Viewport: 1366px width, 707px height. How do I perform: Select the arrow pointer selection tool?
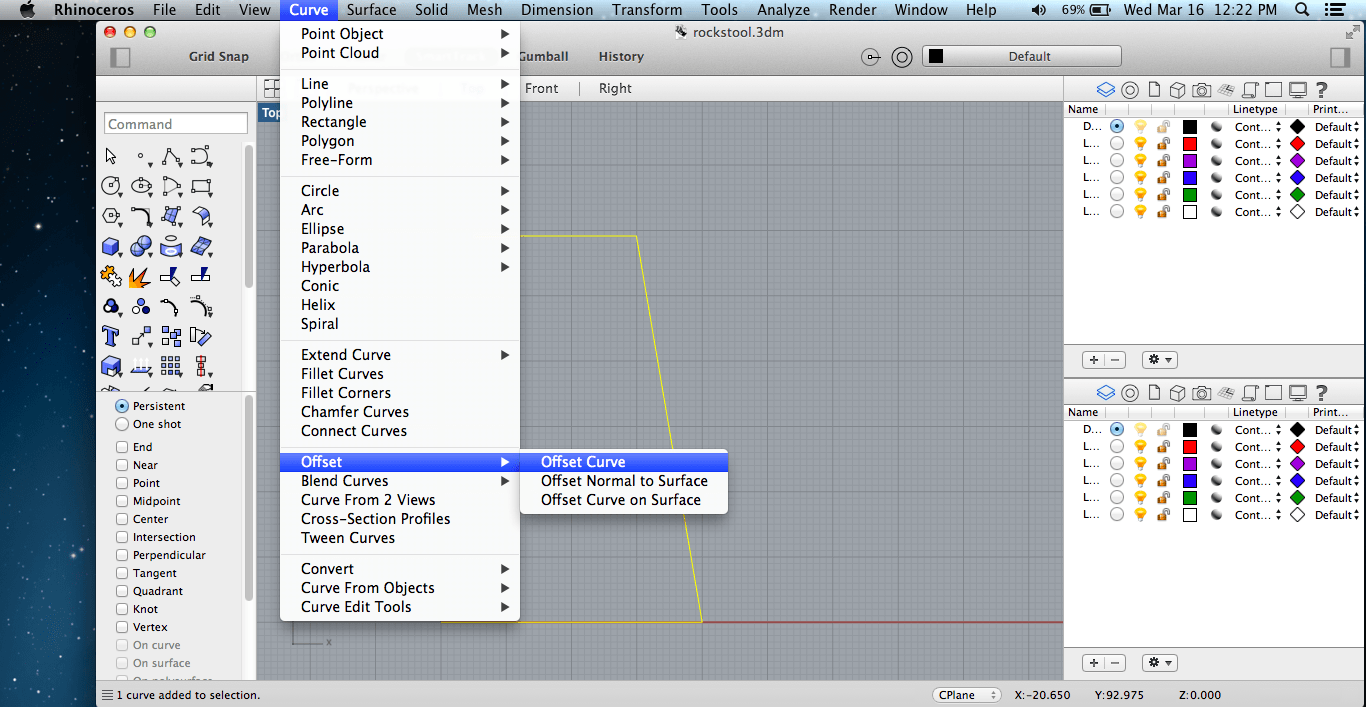point(111,156)
